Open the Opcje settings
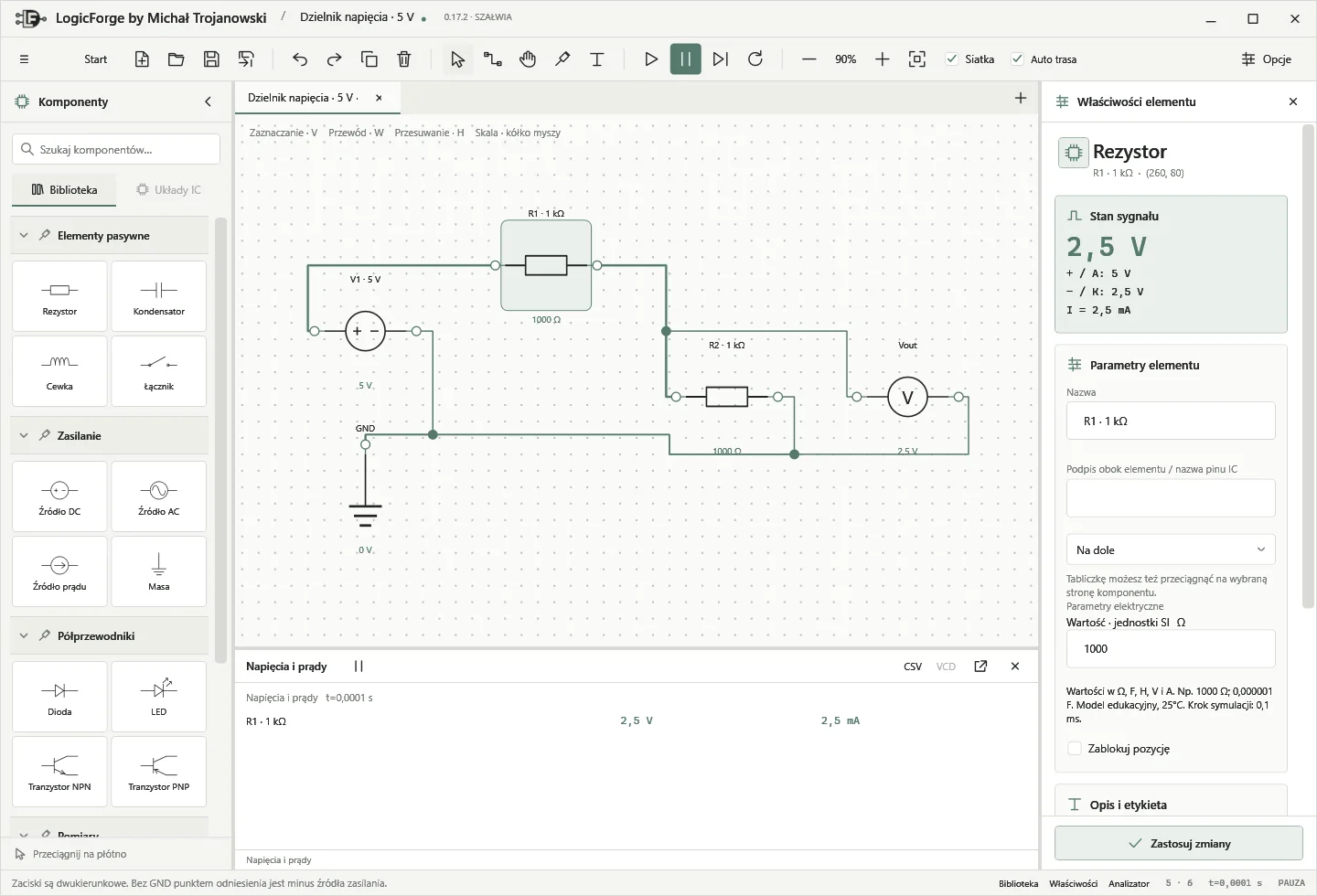This screenshot has width=1317, height=896. [x=1267, y=59]
